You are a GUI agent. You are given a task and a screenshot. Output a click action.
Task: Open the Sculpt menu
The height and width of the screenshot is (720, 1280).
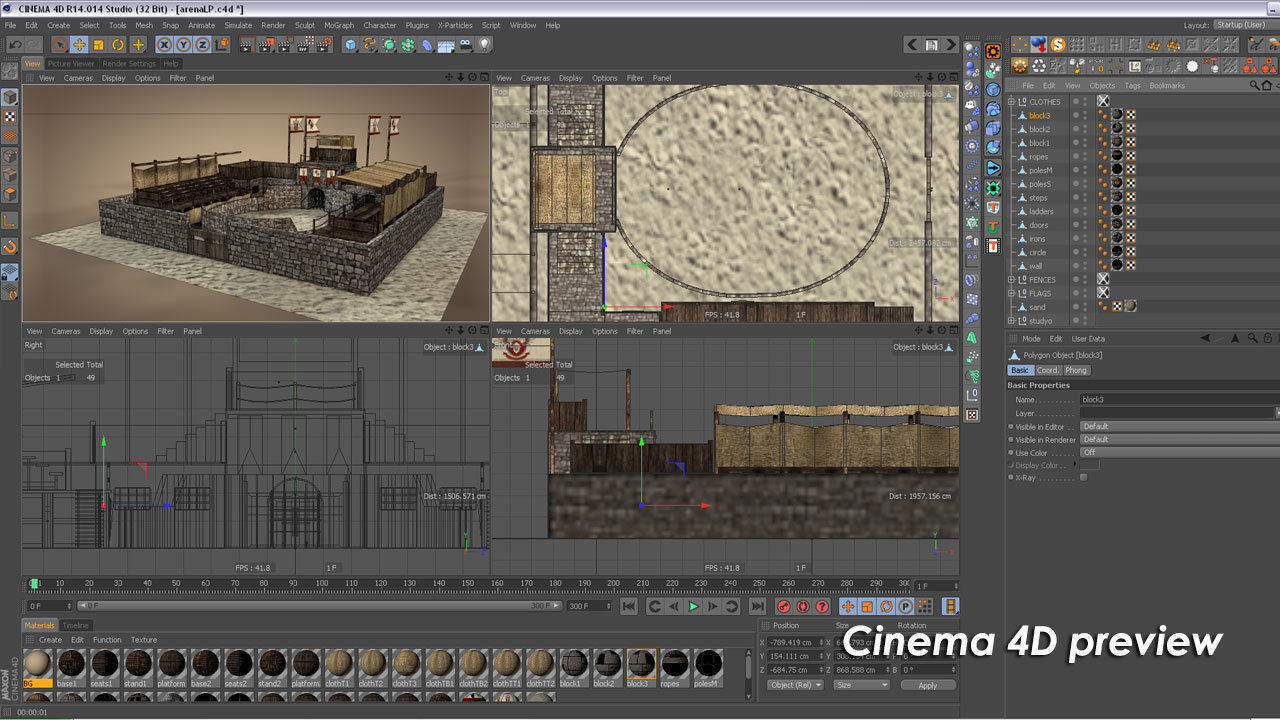pyautogui.click(x=305, y=25)
